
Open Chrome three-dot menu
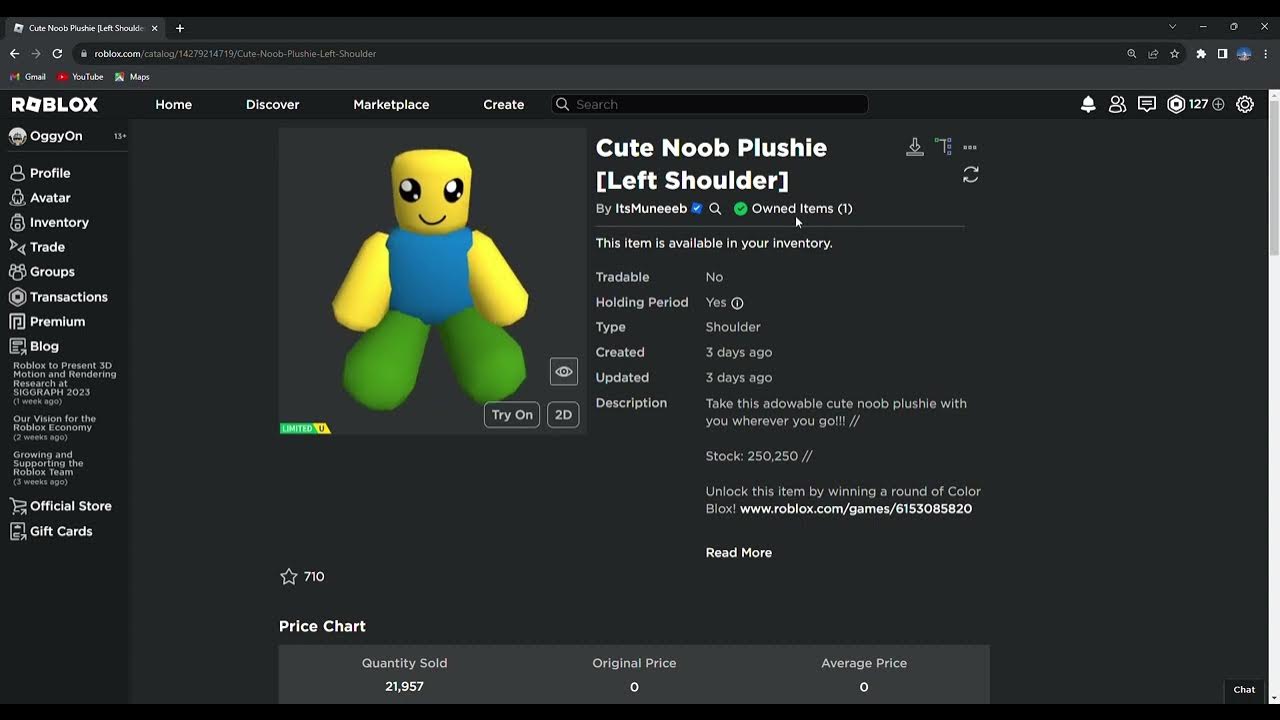pyautogui.click(x=1266, y=54)
